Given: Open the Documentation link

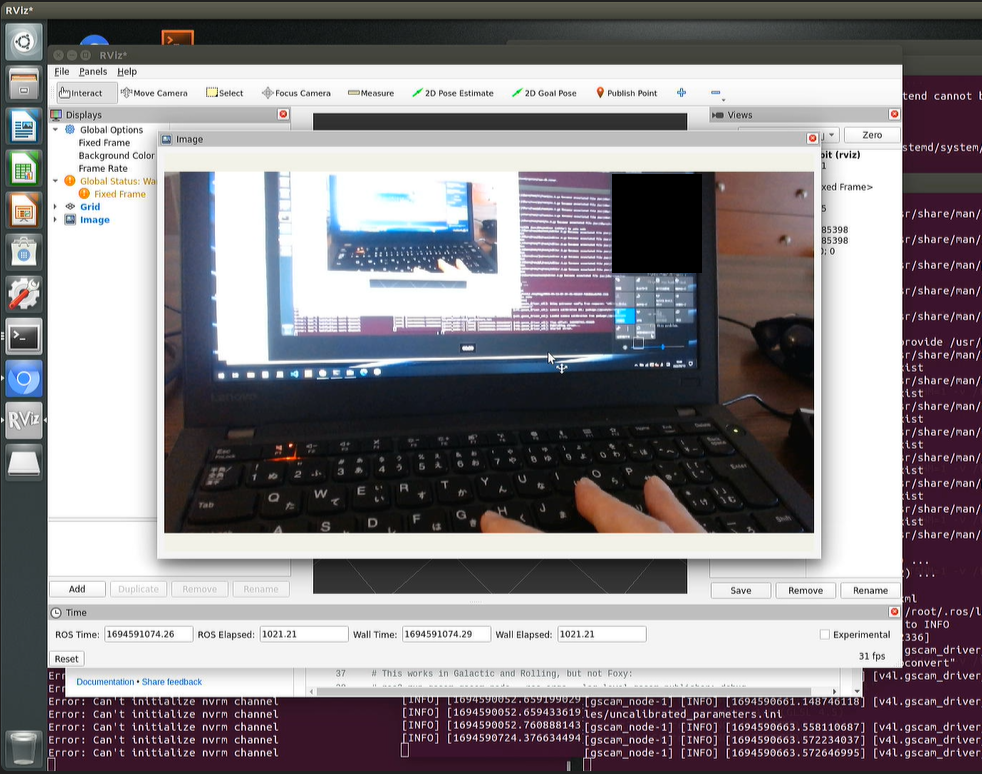Looking at the screenshot, I should pyautogui.click(x=105, y=681).
